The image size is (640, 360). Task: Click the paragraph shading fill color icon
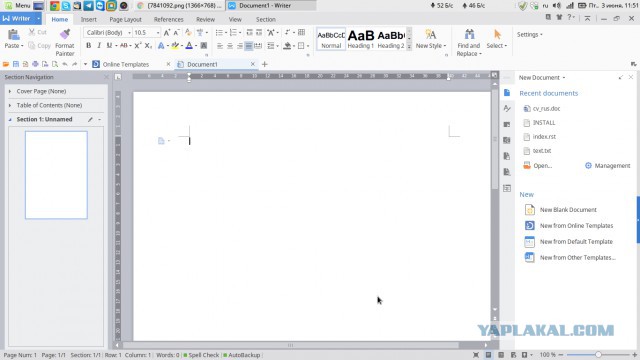pos(287,46)
